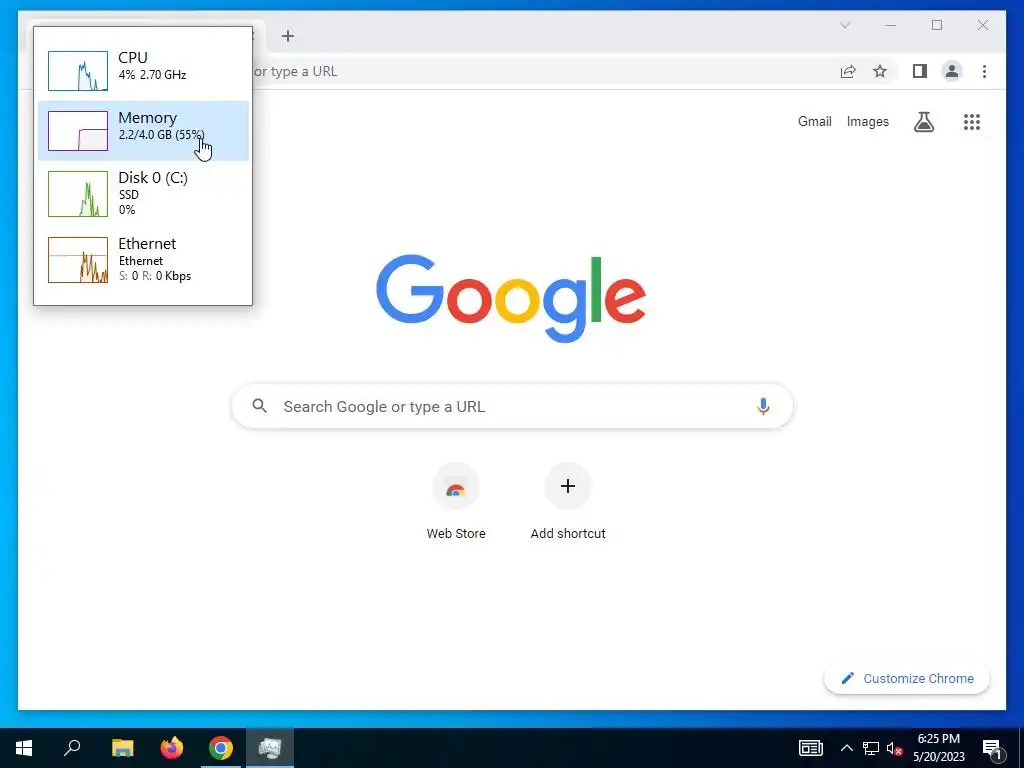Click the Customize Chrome button
This screenshot has width=1024, height=768.
(907, 679)
